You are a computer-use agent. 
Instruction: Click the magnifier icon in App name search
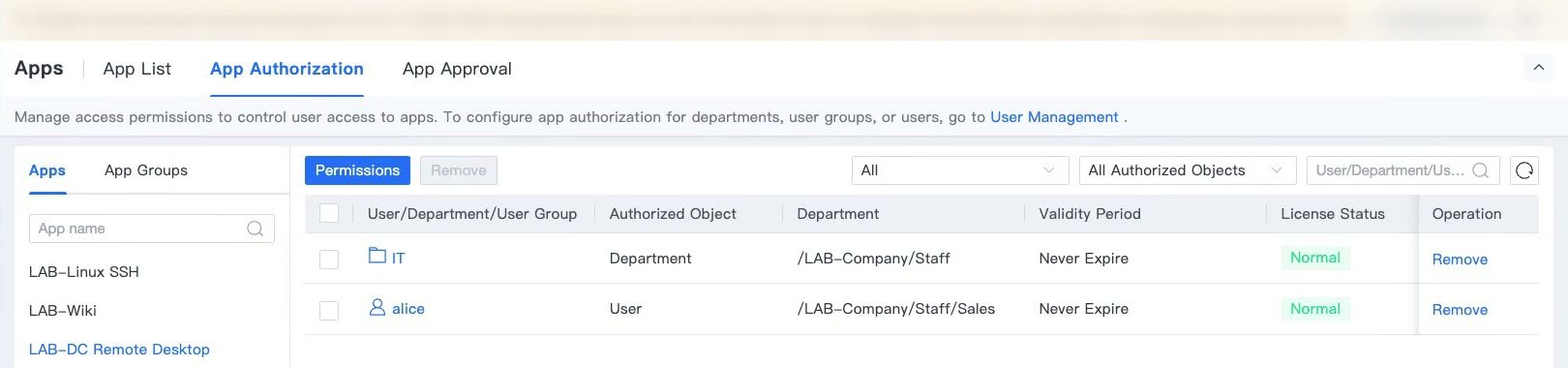tap(255, 229)
